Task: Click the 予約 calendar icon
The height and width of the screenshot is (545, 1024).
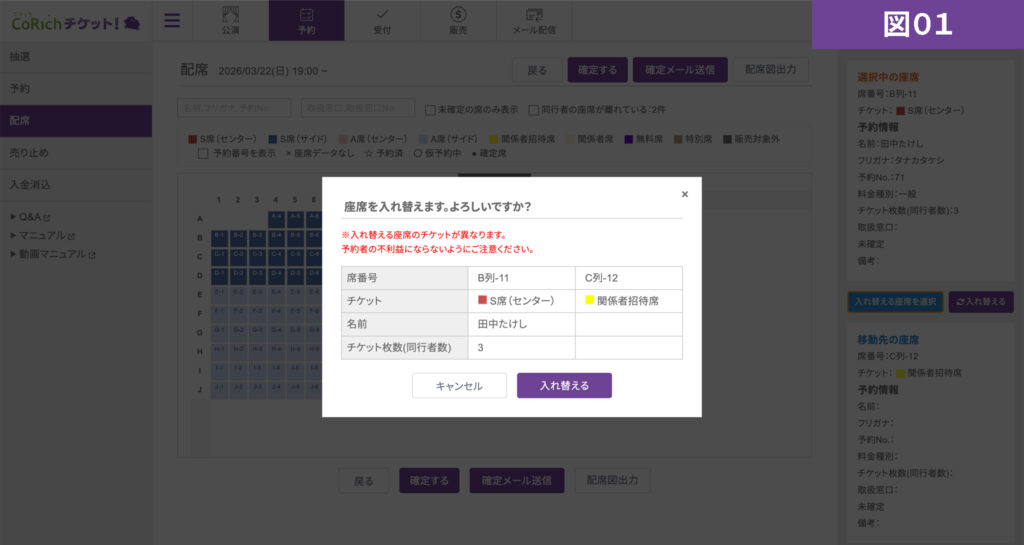Action: [306, 14]
